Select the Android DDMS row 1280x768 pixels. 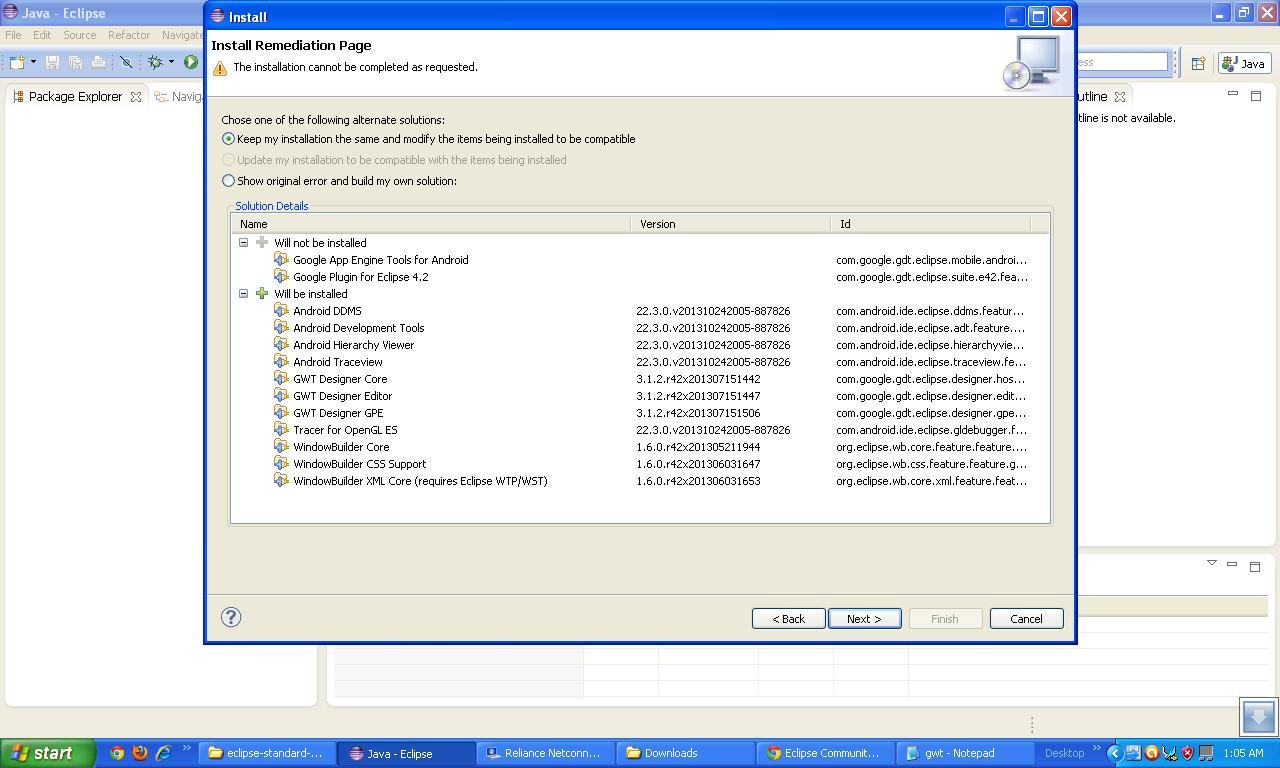[640, 311]
